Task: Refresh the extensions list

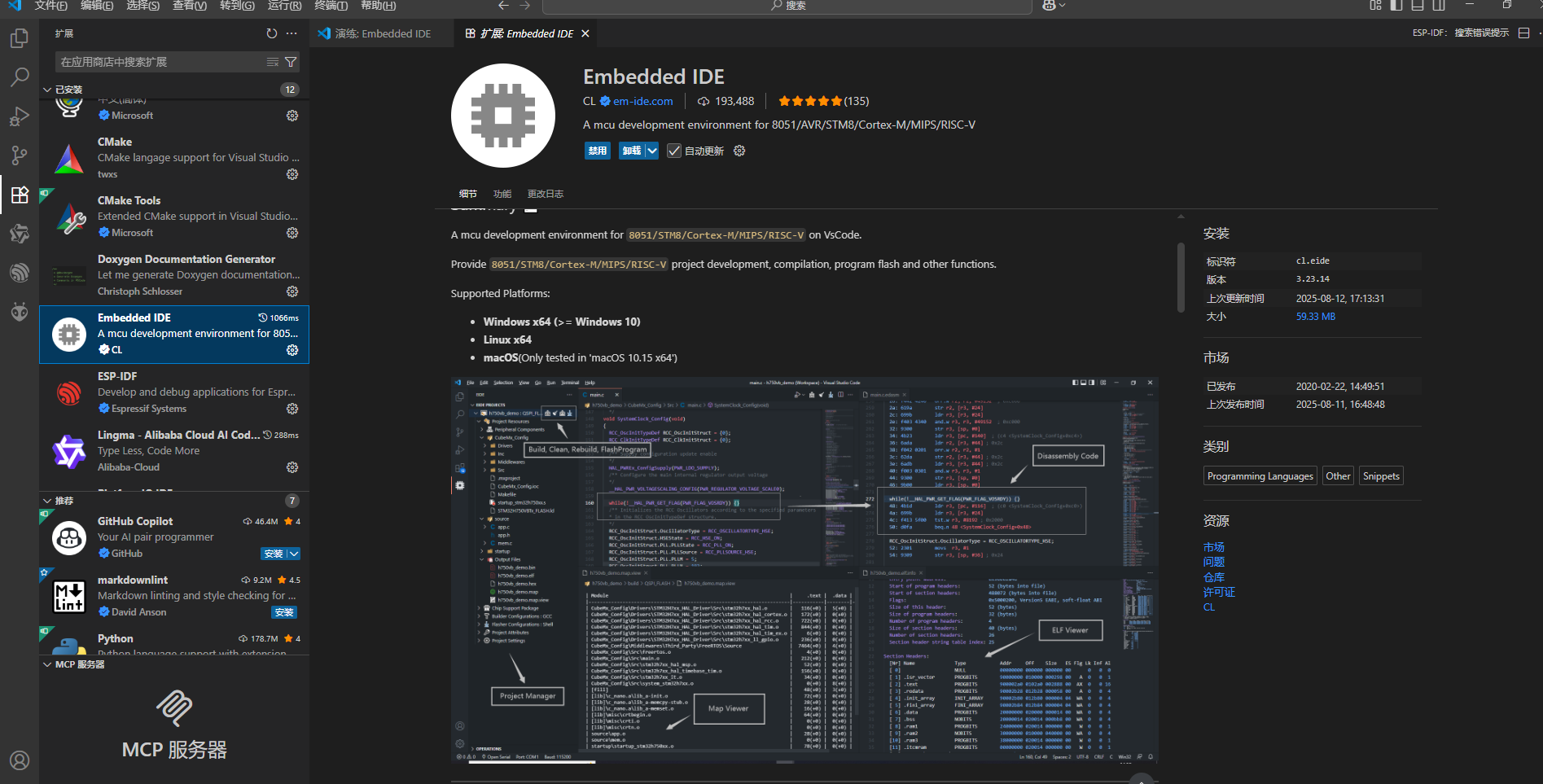Action: tap(271, 33)
